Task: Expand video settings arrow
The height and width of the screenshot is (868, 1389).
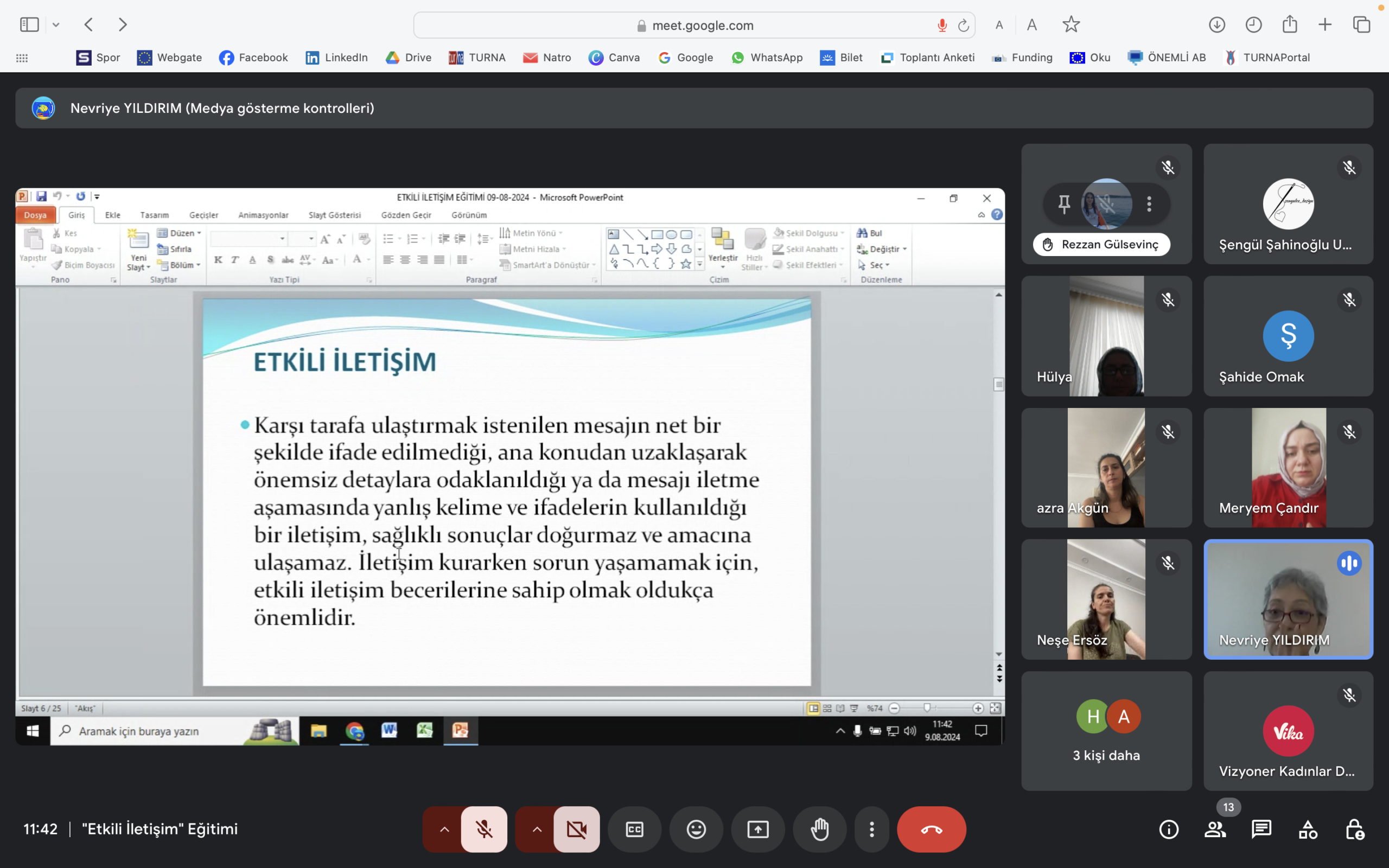Action: click(537, 829)
